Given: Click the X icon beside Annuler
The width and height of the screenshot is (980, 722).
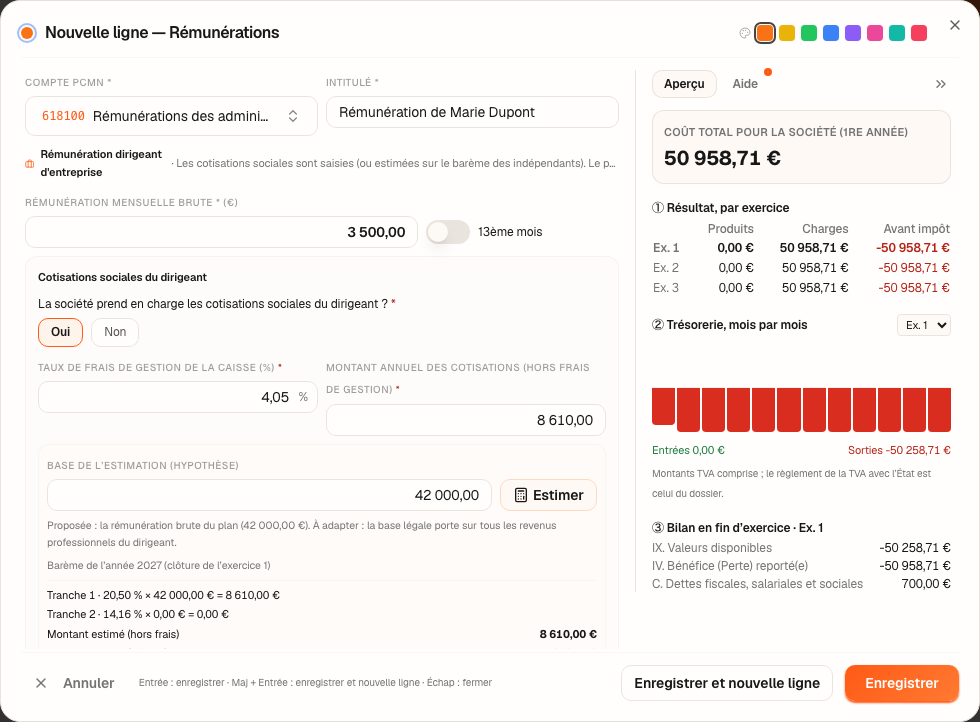Looking at the screenshot, I should (41, 683).
